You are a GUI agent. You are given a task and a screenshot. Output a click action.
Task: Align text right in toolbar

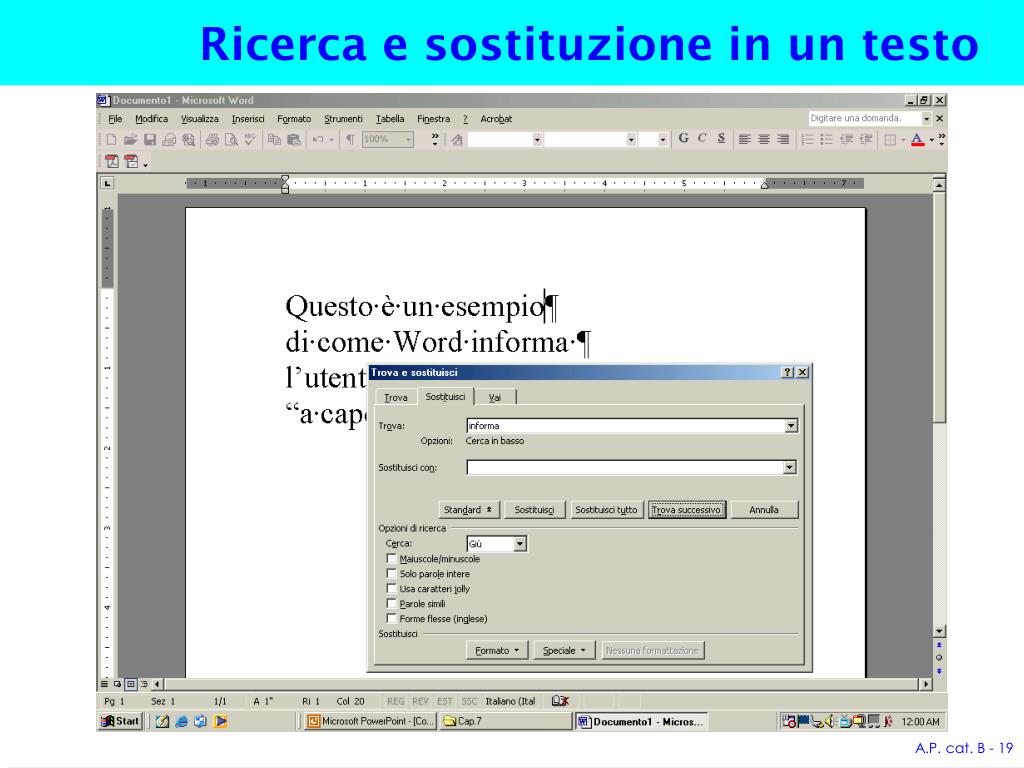point(783,139)
